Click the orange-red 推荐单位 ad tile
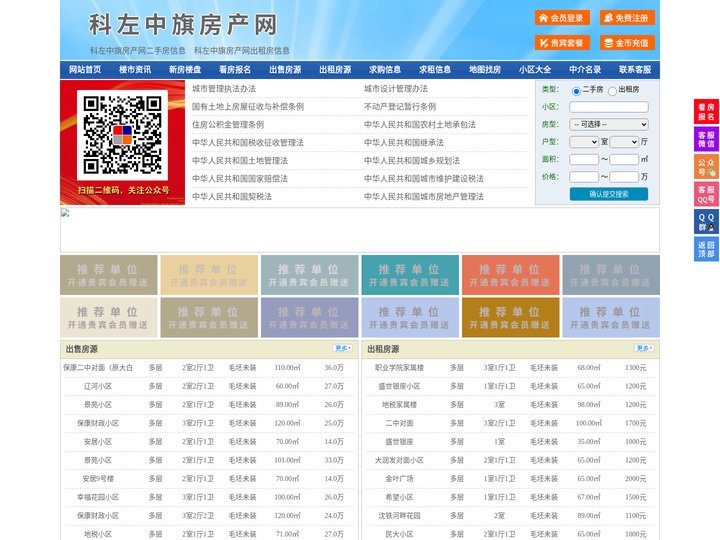The width and height of the screenshot is (720, 540). 511,275
